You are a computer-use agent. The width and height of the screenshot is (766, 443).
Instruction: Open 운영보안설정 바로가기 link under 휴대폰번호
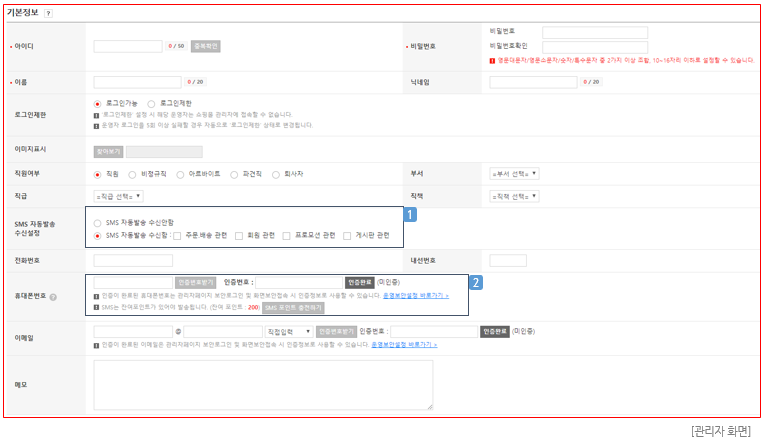pyautogui.click(x=416, y=295)
